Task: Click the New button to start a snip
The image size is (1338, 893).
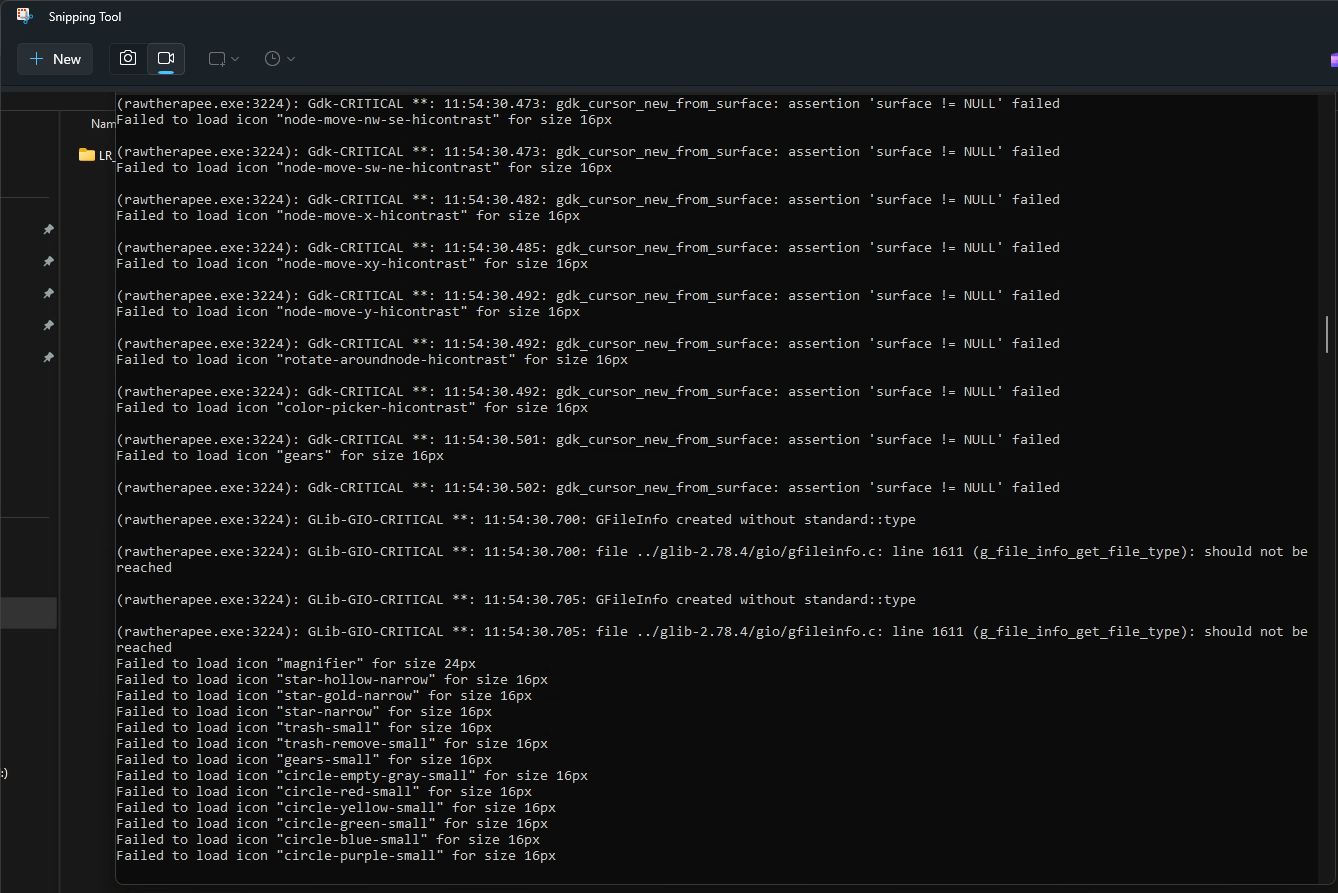Action: pos(54,58)
